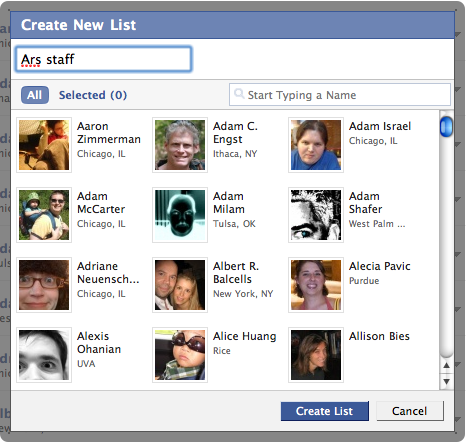Viewport: 466px width, 443px height.
Task: Click the name text Adam Milam
Action: pos(229,203)
